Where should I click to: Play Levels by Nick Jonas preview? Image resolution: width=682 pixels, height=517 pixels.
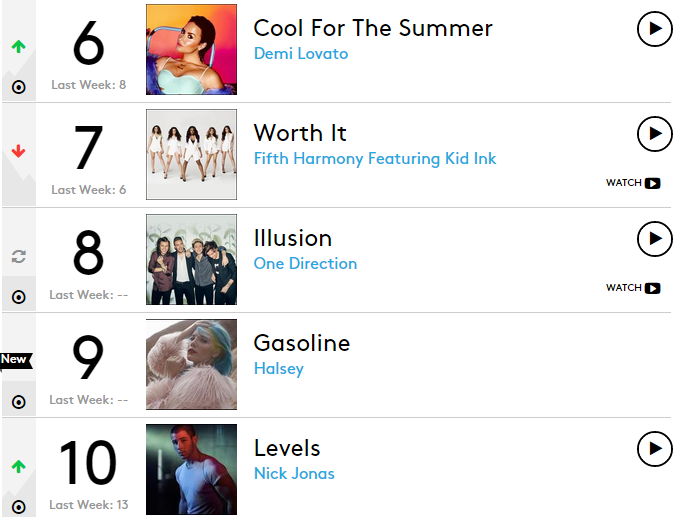pyautogui.click(x=654, y=449)
